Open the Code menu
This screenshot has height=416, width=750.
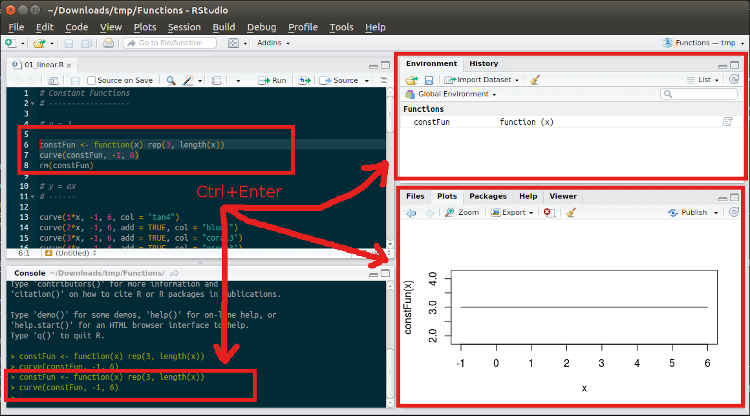[77, 27]
